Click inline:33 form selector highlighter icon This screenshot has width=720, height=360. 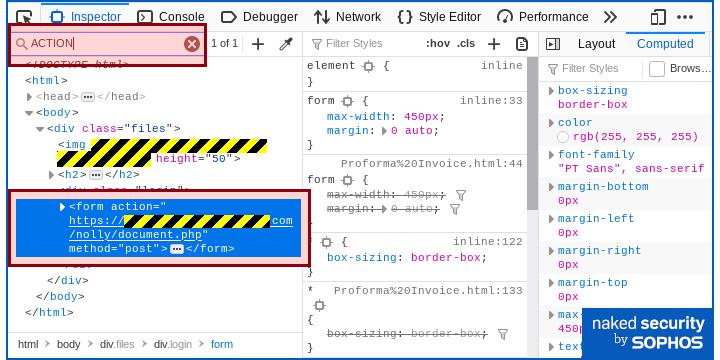click(x=348, y=101)
